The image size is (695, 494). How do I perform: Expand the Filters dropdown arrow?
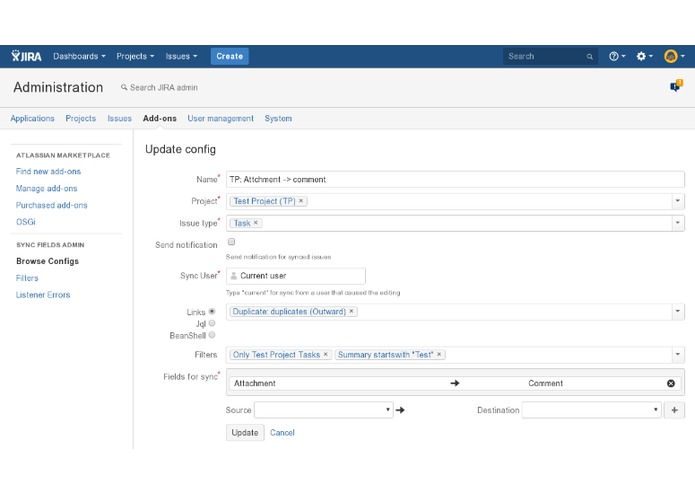[x=677, y=354]
